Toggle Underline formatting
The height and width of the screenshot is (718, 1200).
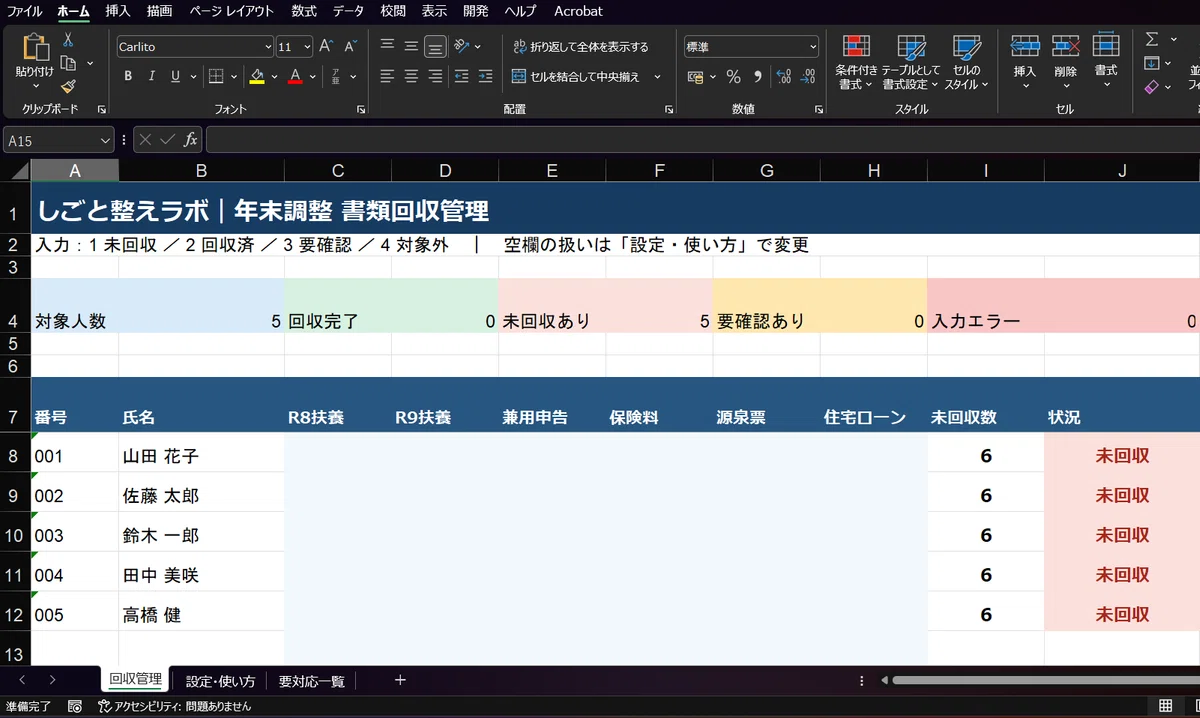176,76
